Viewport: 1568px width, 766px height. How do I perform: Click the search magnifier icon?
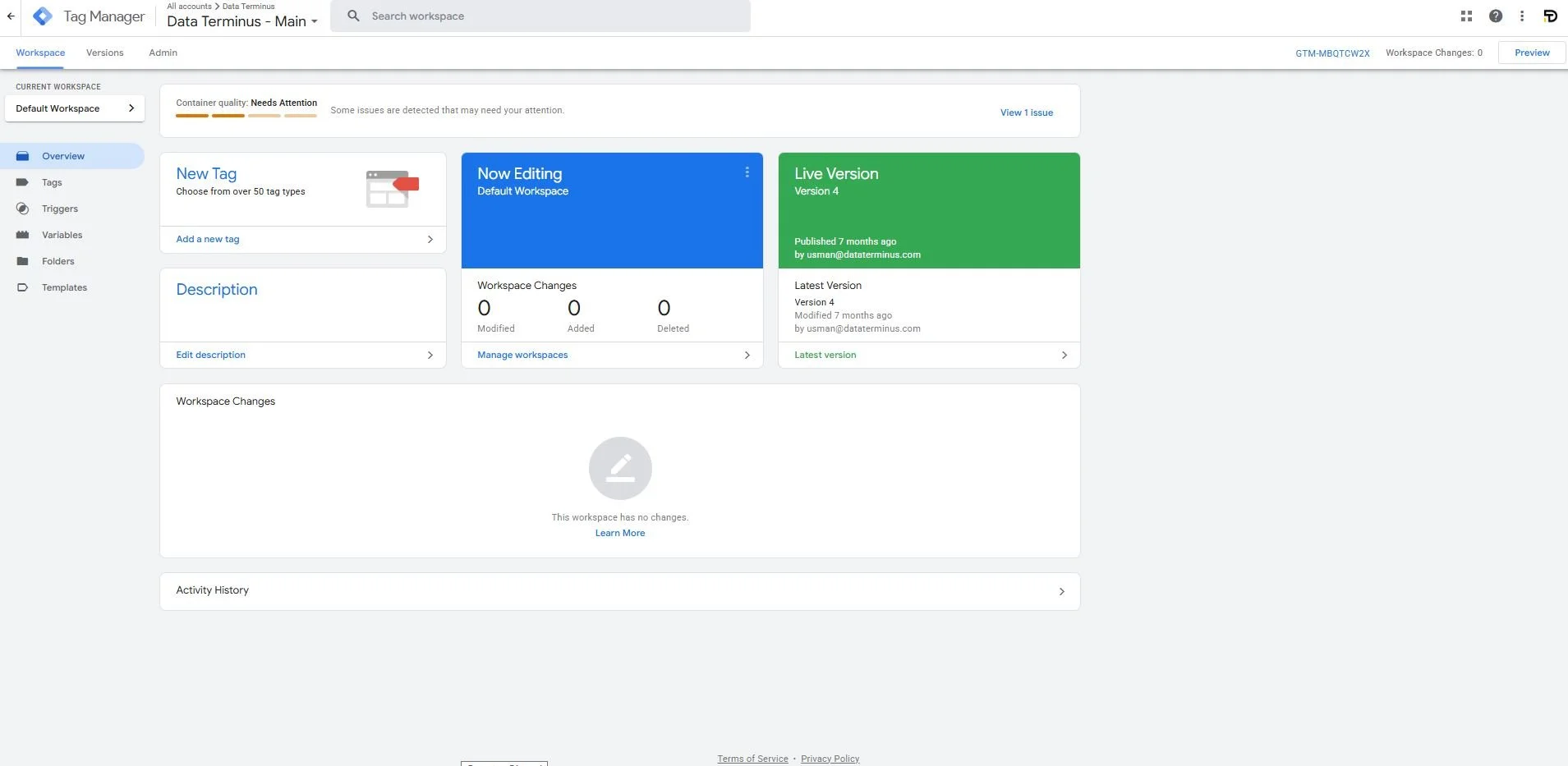[353, 16]
